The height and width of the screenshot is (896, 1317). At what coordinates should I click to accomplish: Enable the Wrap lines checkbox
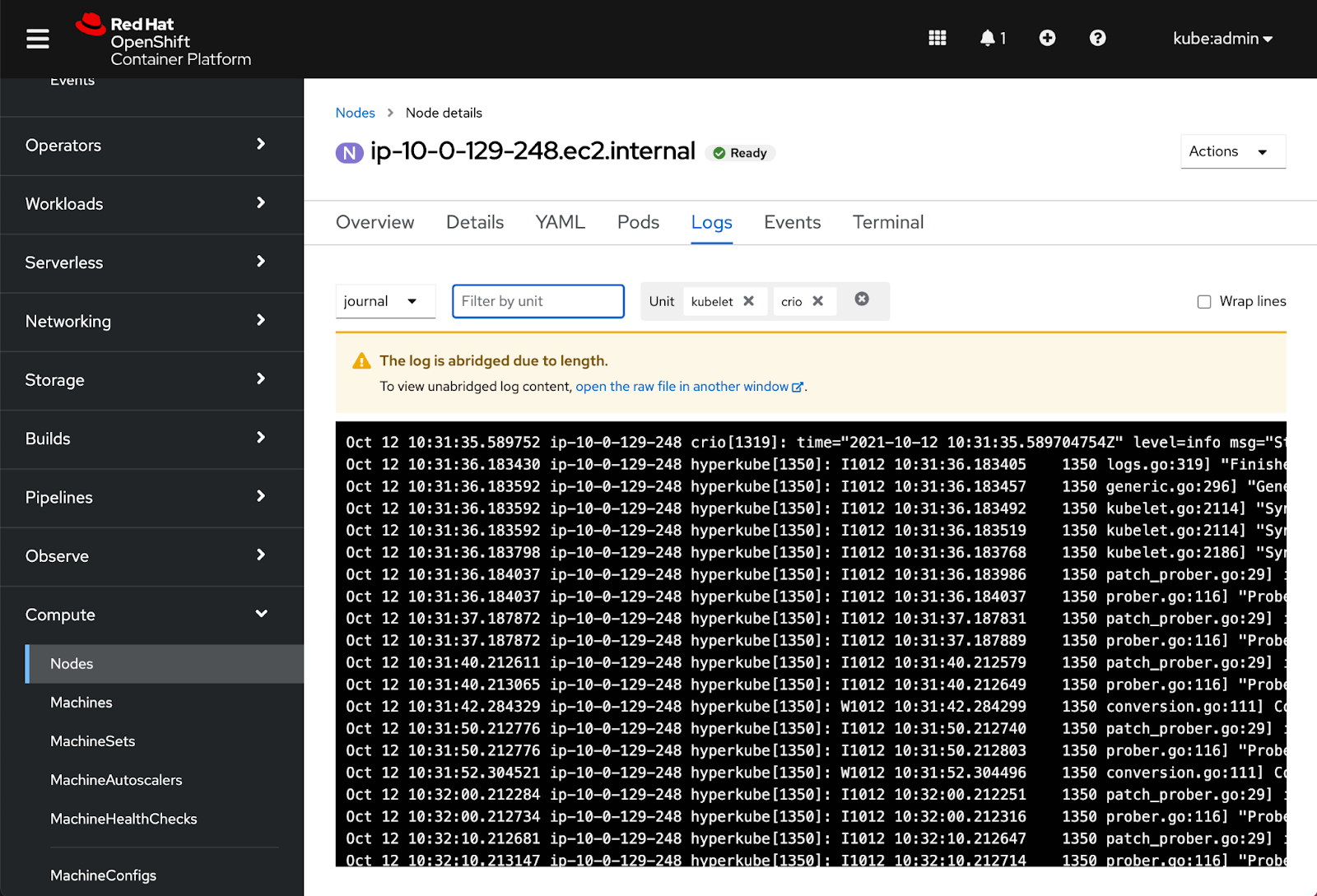click(1204, 302)
